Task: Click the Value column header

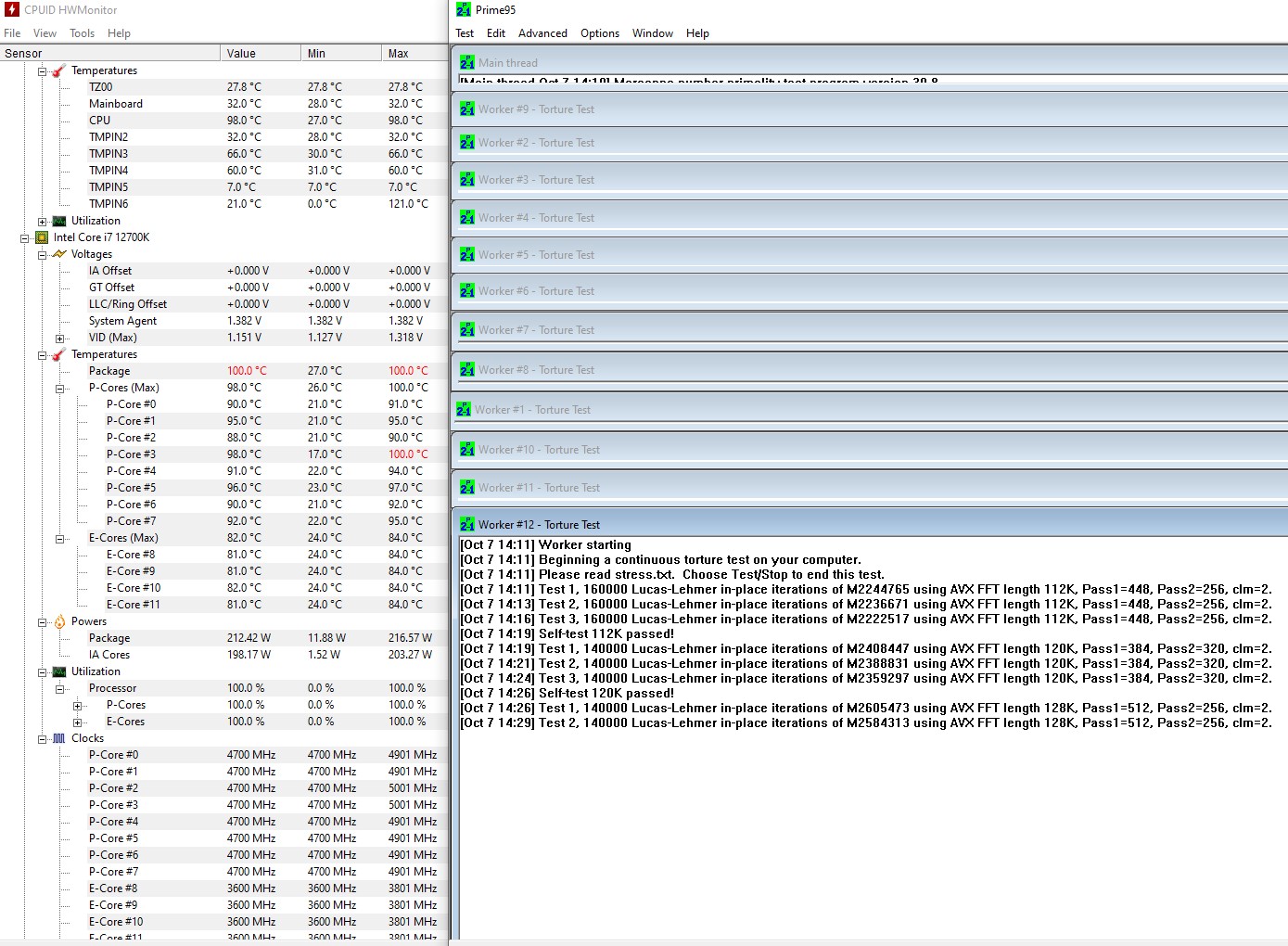Action: point(261,54)
